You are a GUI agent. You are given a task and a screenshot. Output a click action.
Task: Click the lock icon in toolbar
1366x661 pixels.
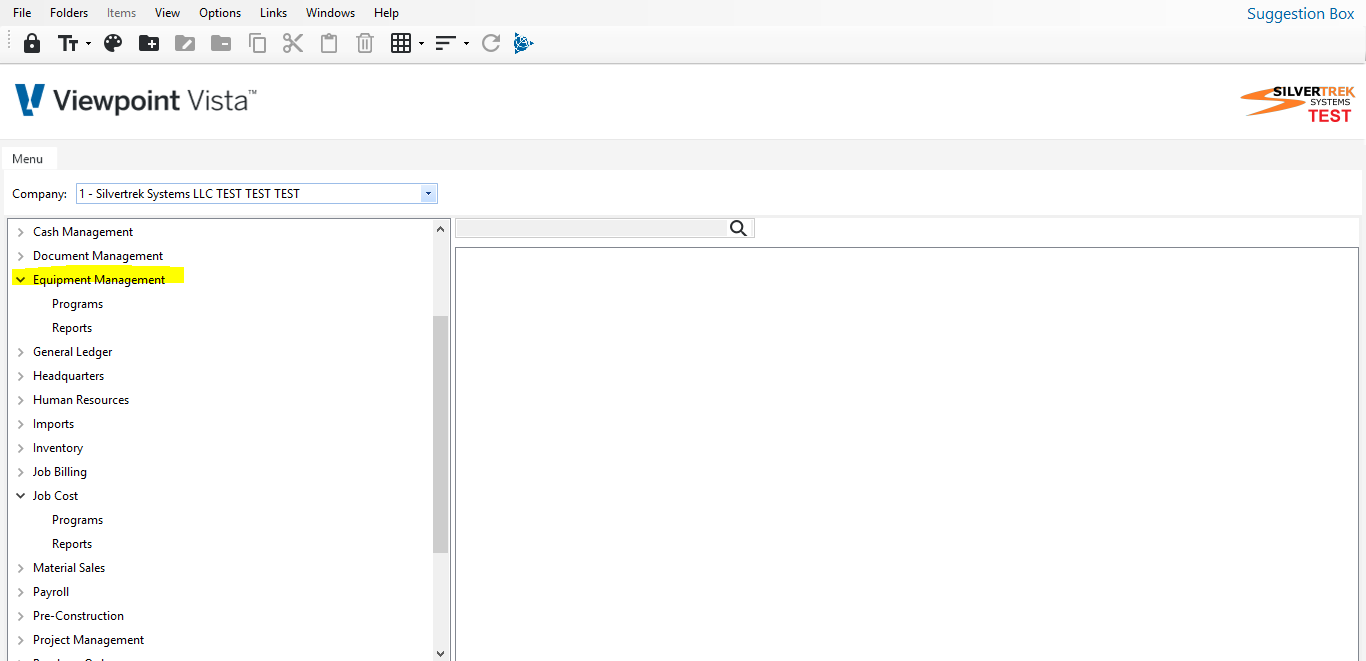32,43
